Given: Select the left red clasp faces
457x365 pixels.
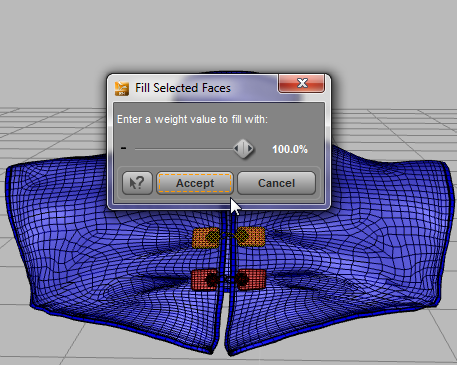Looking at the screenshot, I should click(204, 280).
